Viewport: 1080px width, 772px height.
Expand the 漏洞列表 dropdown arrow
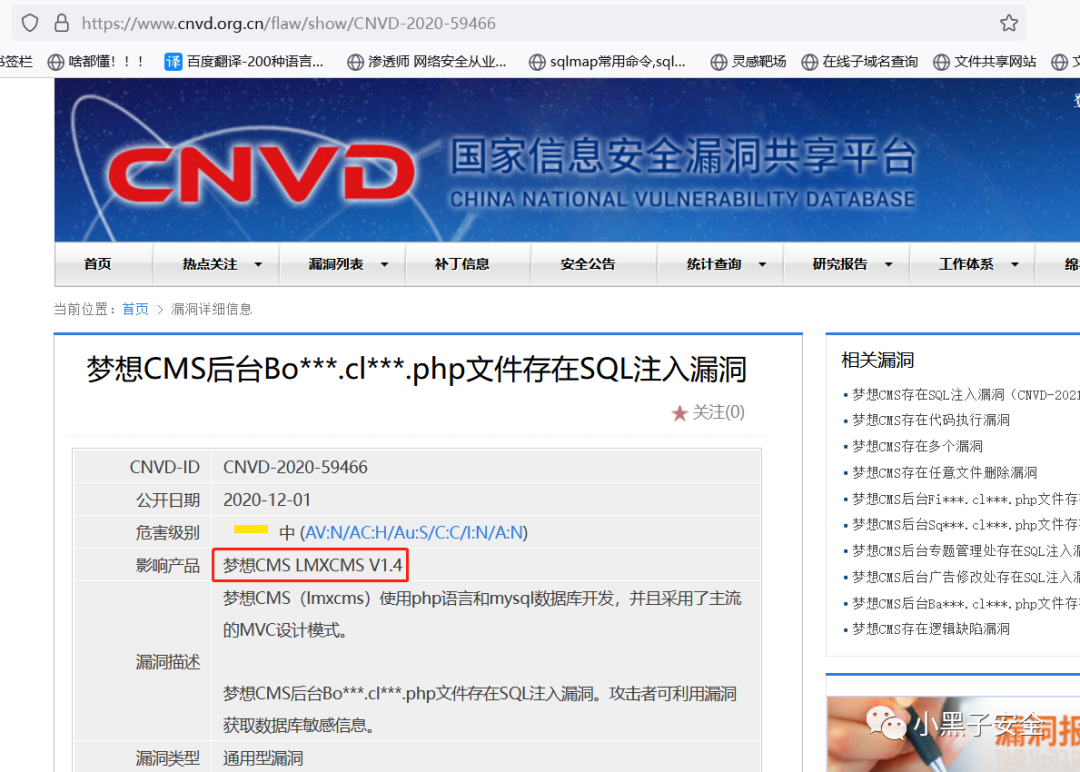pos(384,264)
